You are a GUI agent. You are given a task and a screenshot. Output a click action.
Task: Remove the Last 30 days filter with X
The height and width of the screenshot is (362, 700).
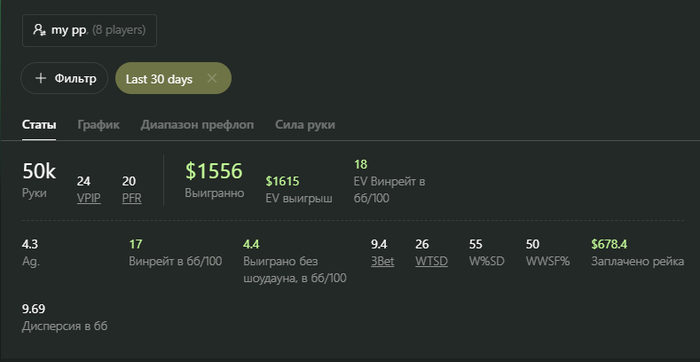(x=212, y=79)
